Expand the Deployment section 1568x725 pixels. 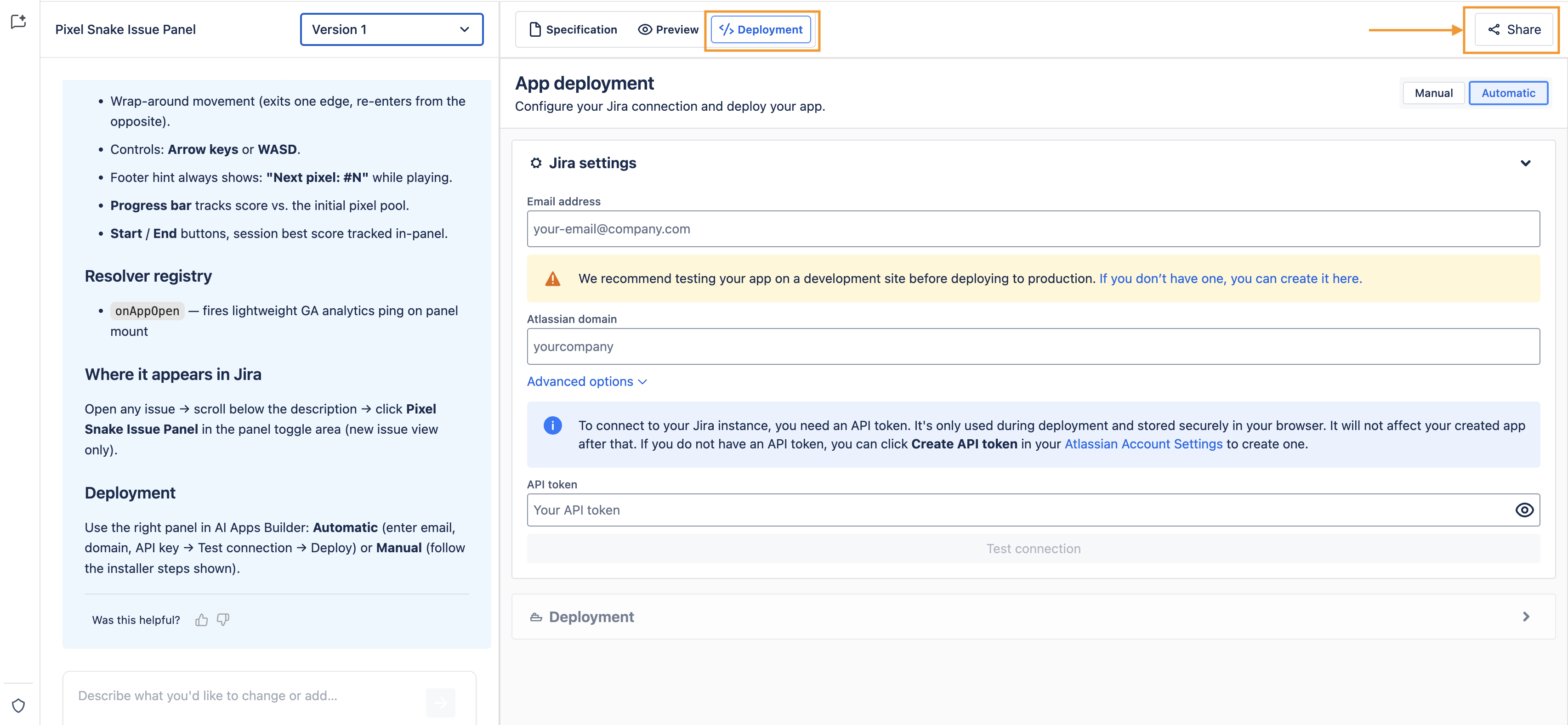pos(1525,617)
